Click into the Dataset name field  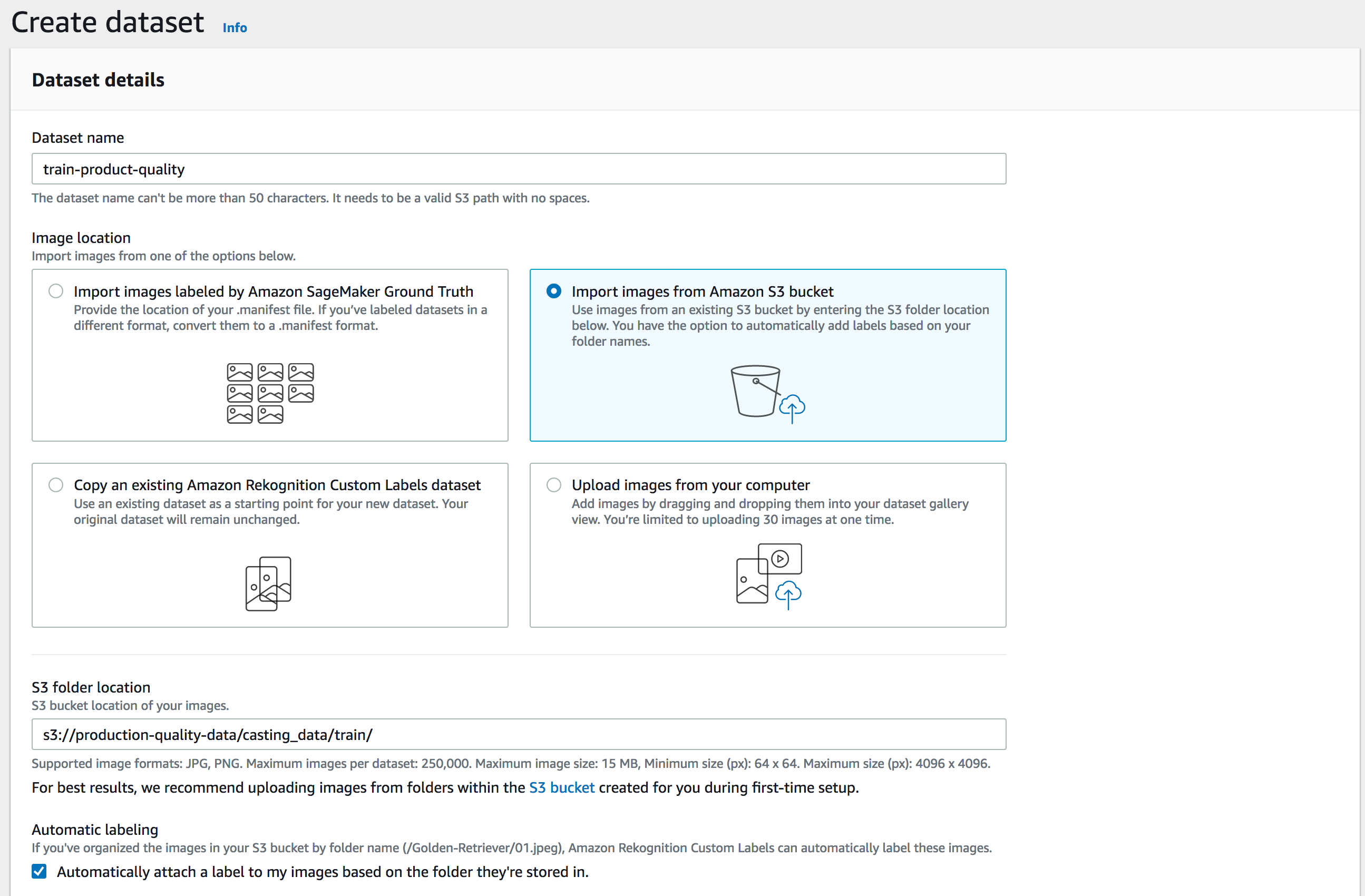coord(519,169)
